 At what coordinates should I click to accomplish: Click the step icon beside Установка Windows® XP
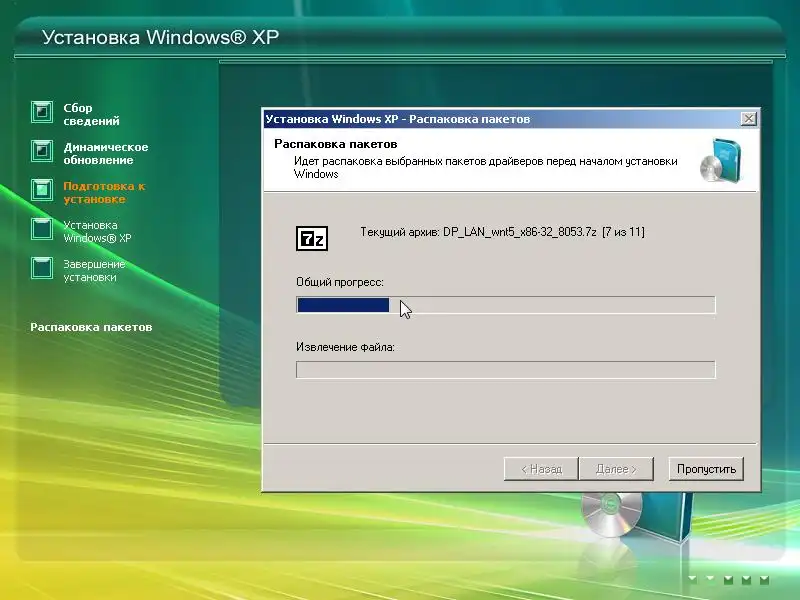click(x=42, y=229)
